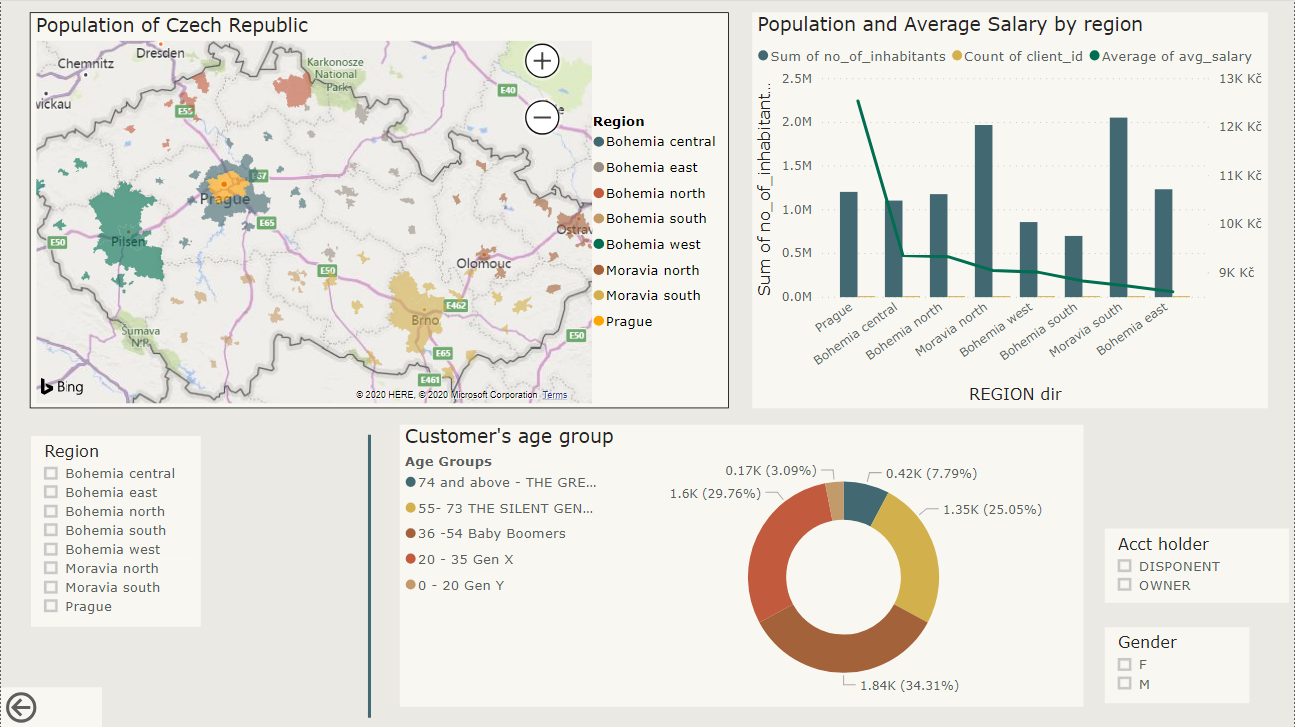Screen dimensions: 1295x727
Task: Check Moravia south in the Region slicer
Action: pyautogui.click(x=50, y=587)
